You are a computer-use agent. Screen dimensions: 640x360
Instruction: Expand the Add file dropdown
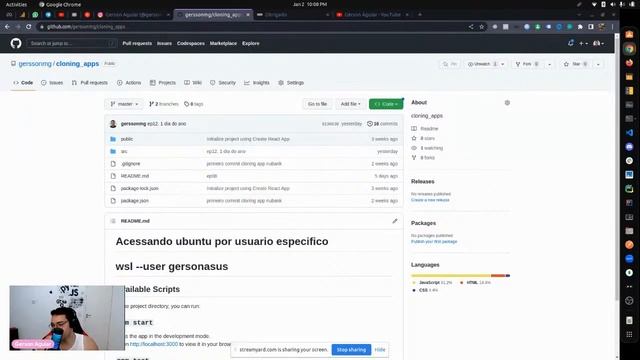point(351,104)
